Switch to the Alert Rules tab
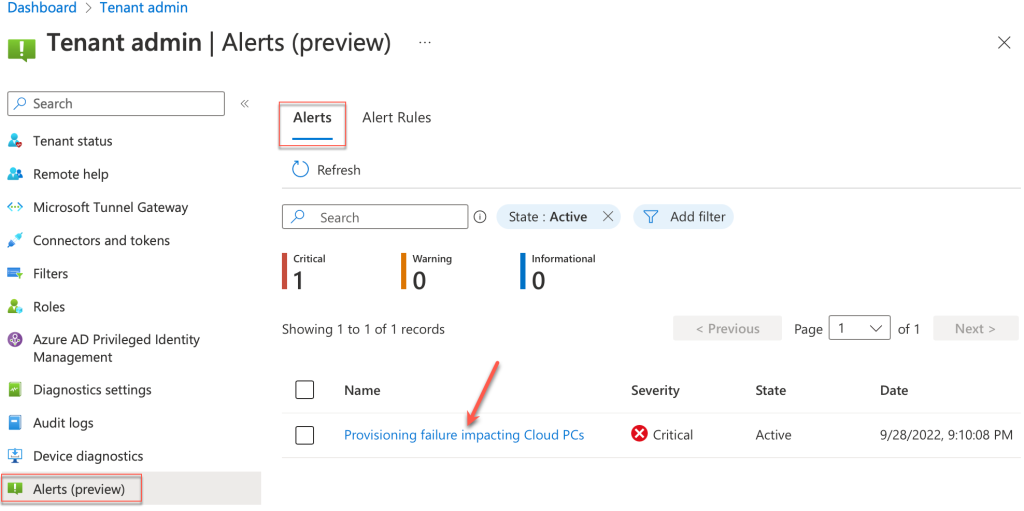This screenshot has width=1024, height=511. click(396, 118)
